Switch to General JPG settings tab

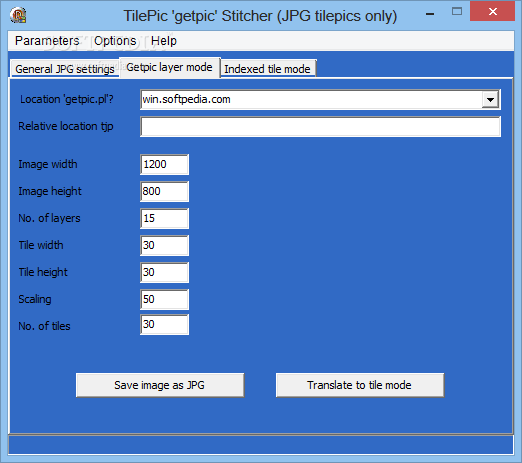tap(65, 69)
